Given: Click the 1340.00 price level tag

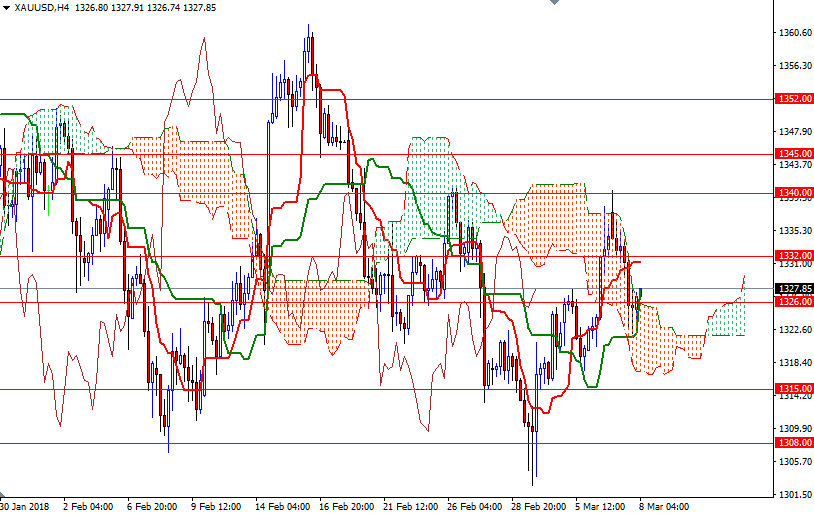Looking at the screenshot, I should 794,192.
